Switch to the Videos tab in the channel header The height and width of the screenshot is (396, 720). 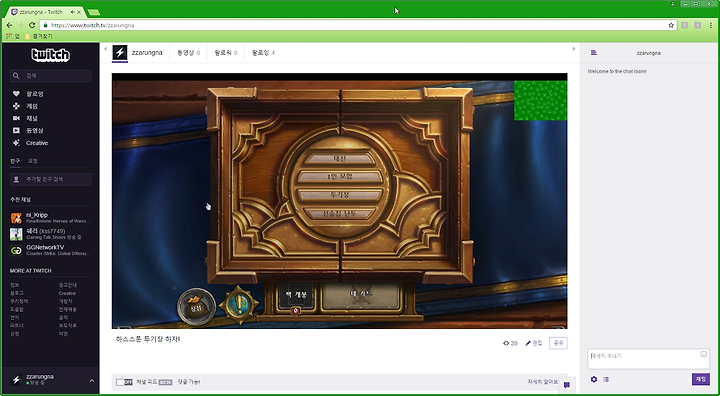pos(188,53)
